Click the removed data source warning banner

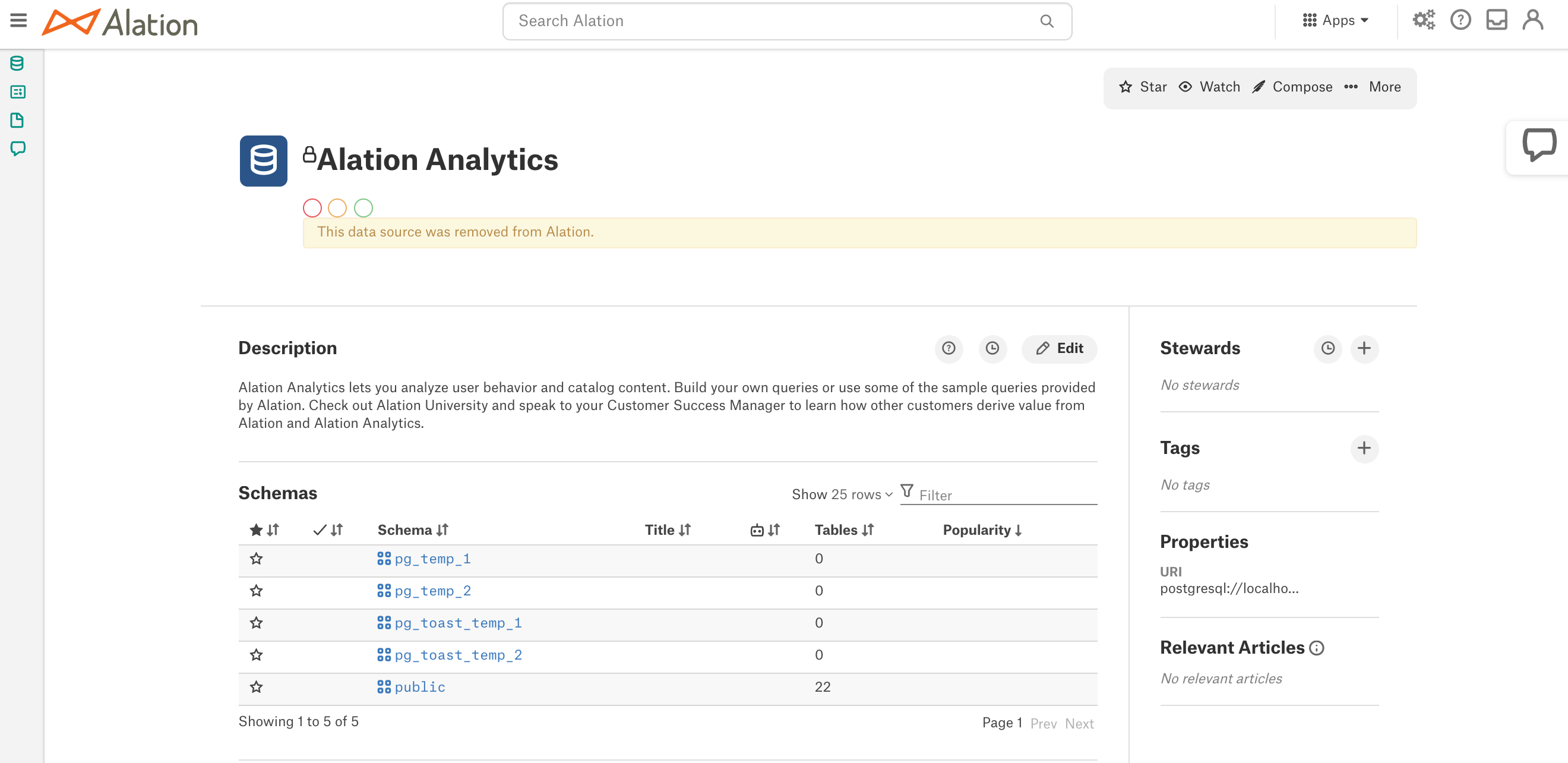click(x=859, y=232)
